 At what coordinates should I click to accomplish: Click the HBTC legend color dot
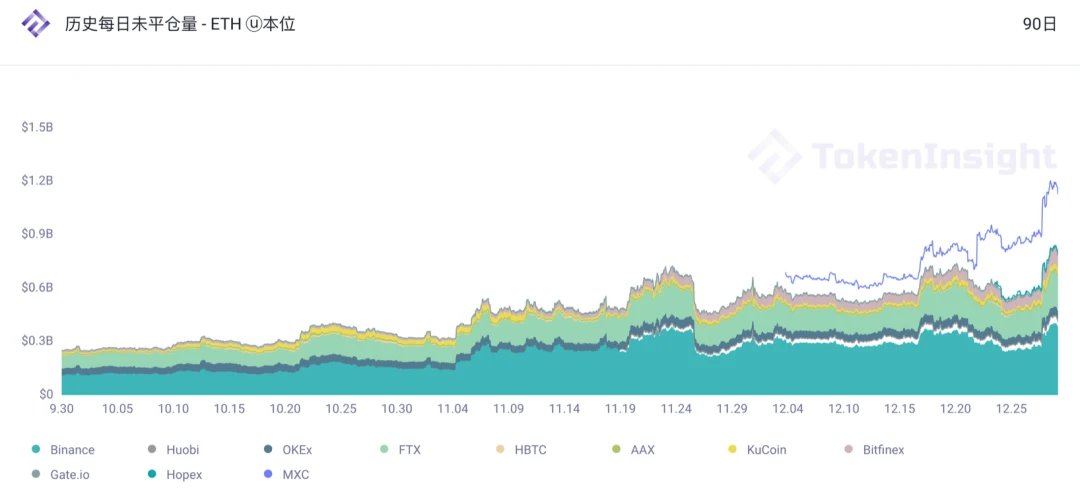[x=501, y=450]
